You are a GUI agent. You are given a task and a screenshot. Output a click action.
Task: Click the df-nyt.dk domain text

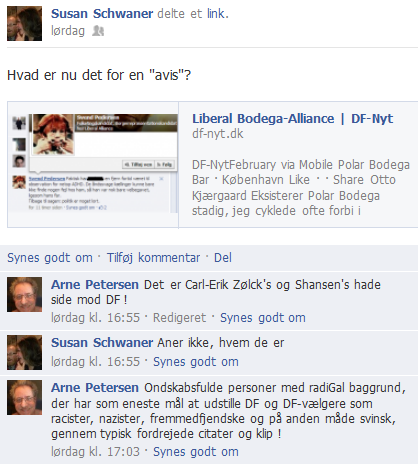(218, 134)
